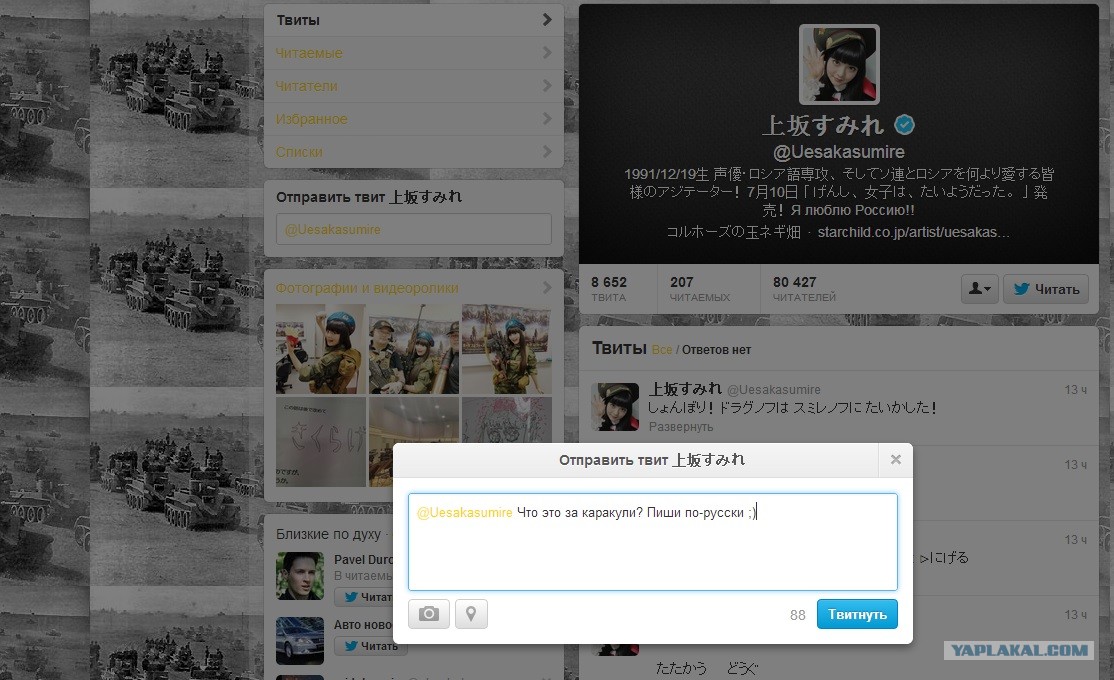
Task: Follow with the Читать button on profile
Action: point(1046,288)
